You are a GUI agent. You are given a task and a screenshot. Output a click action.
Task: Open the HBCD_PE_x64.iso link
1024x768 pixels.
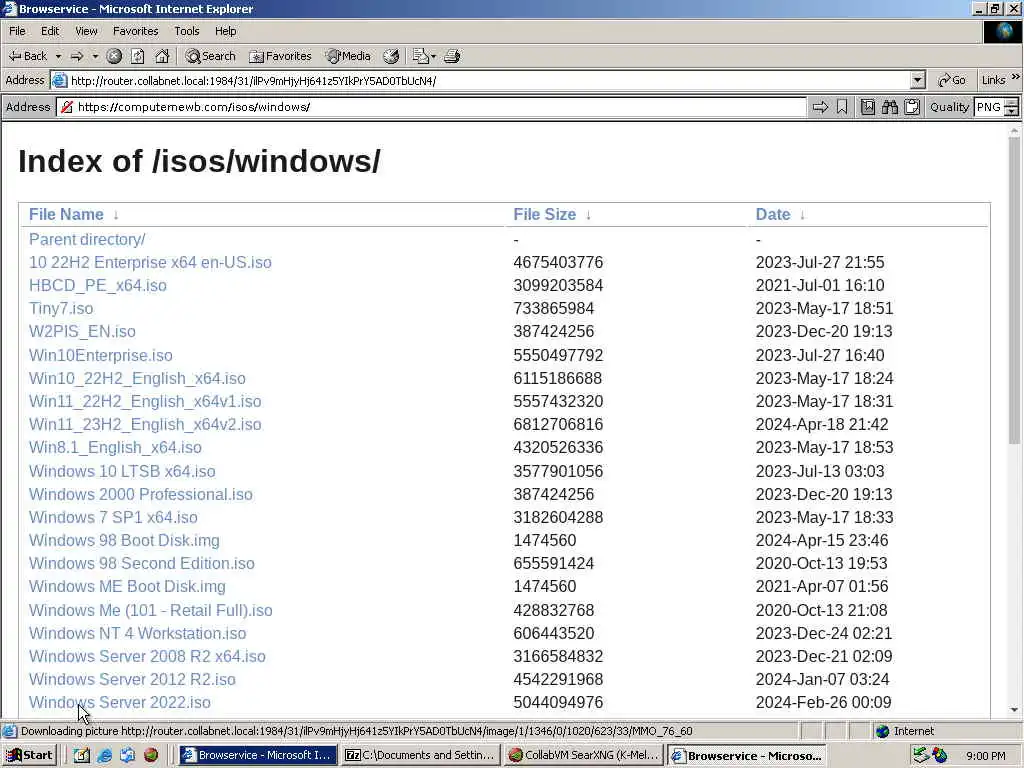(x=97, y=285)
